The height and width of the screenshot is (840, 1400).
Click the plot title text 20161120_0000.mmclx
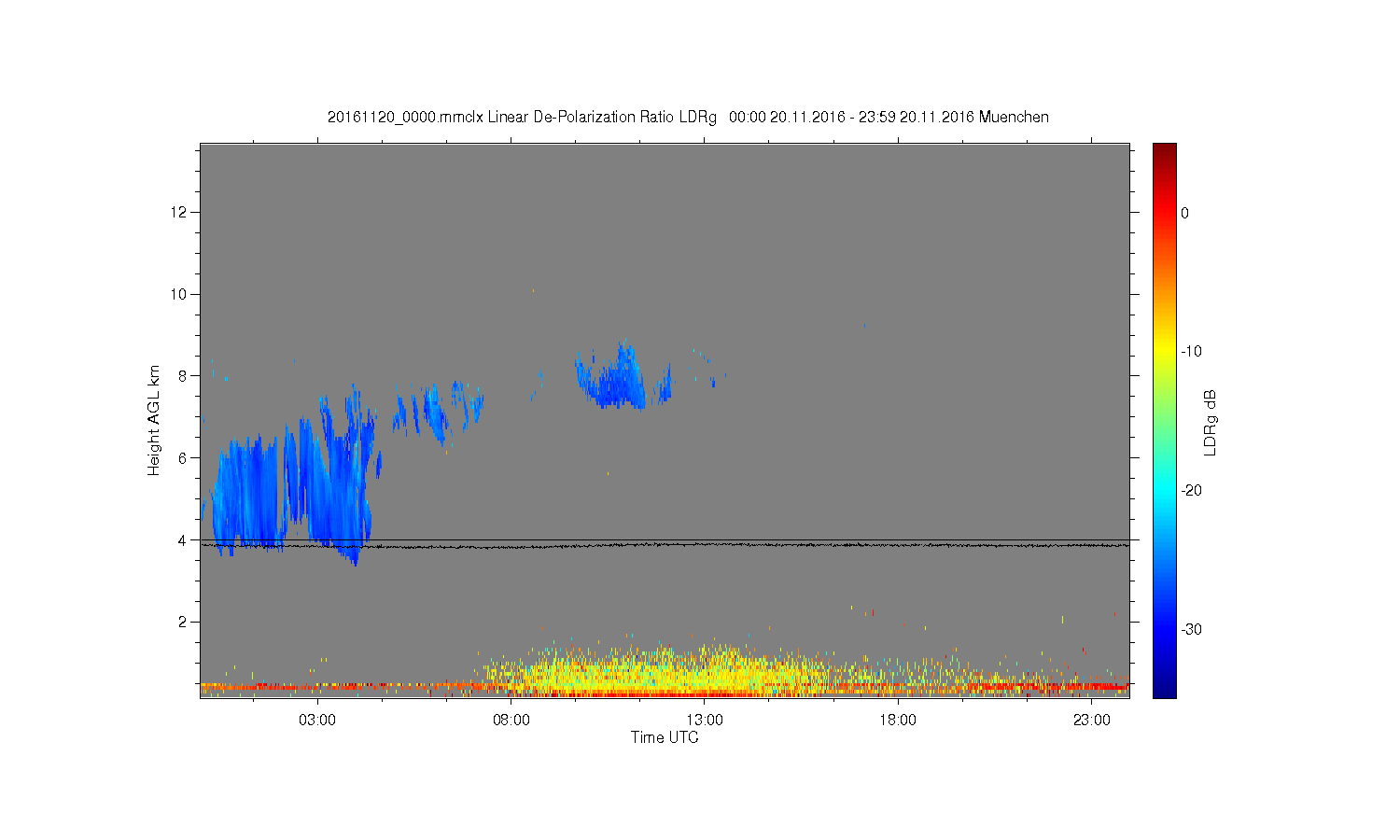405,118
